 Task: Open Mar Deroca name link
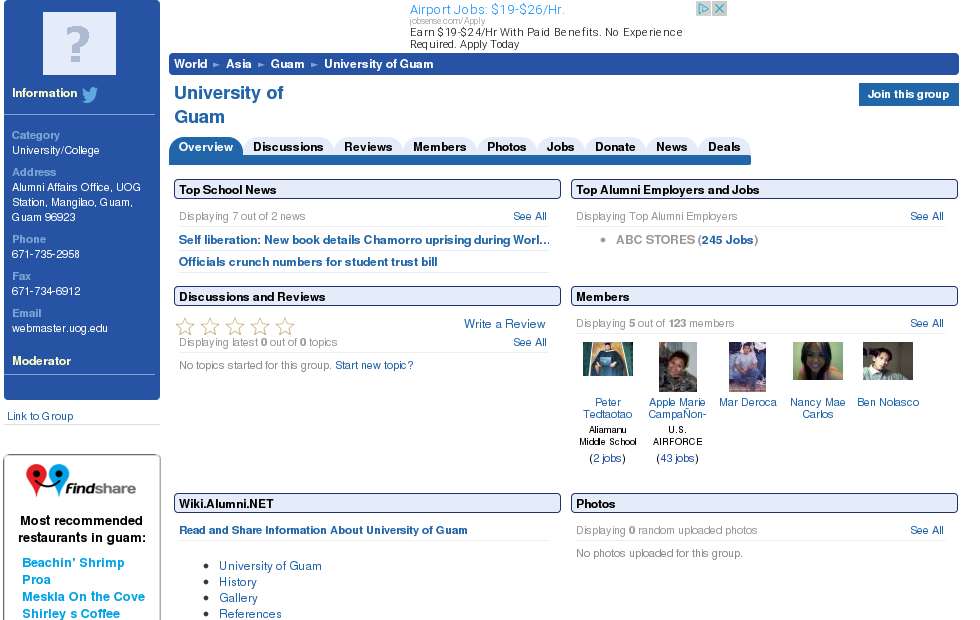point(748,402)
